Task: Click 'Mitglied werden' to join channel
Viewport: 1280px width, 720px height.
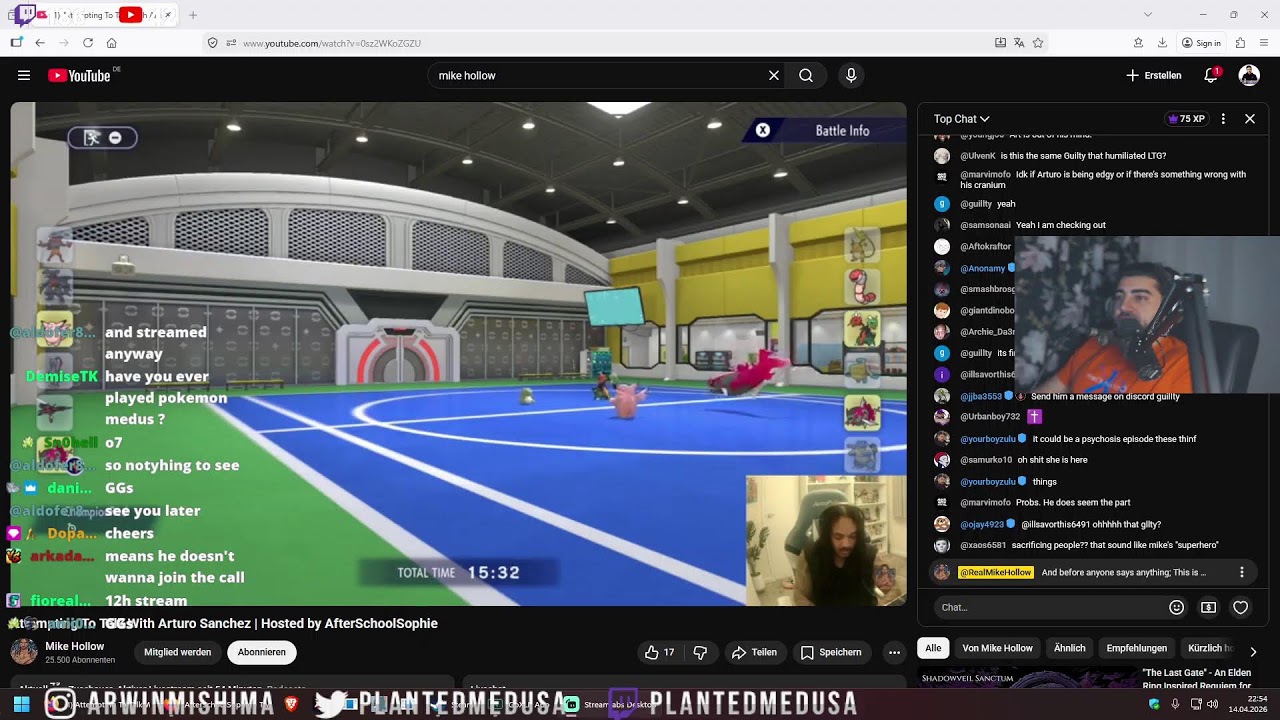Action: coord(177,652)
